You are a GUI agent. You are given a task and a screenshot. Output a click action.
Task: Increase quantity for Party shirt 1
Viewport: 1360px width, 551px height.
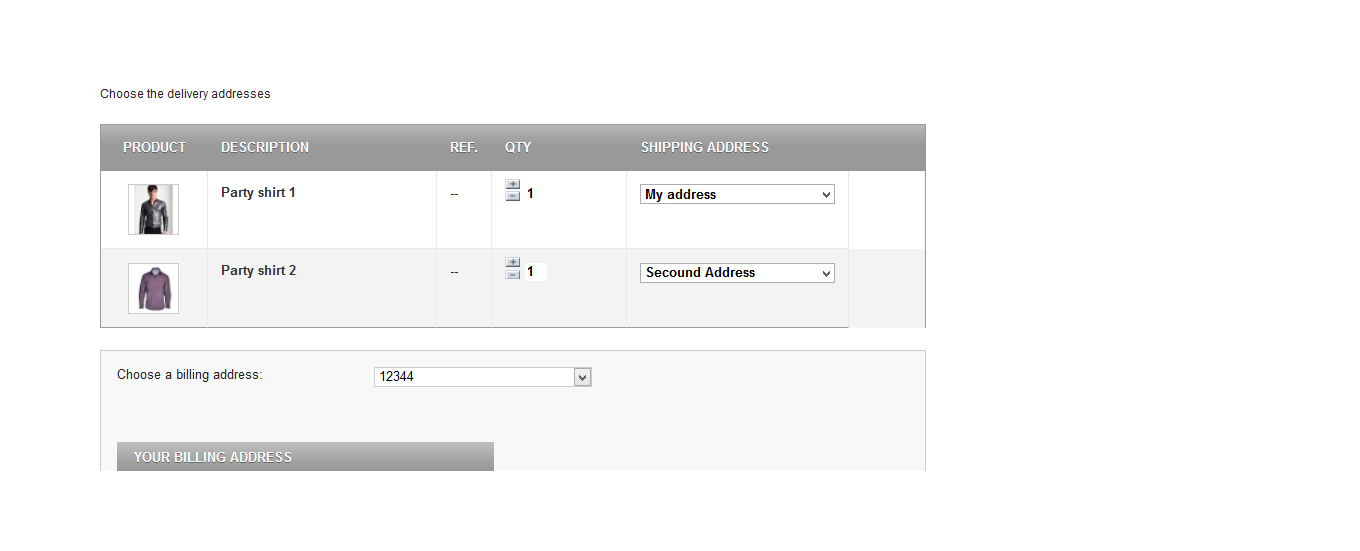[513, 184]
